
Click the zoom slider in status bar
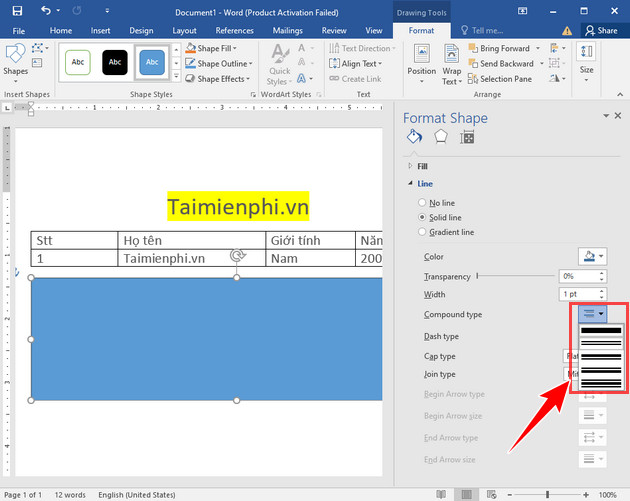pyautogui.click(x=547, y=495)
